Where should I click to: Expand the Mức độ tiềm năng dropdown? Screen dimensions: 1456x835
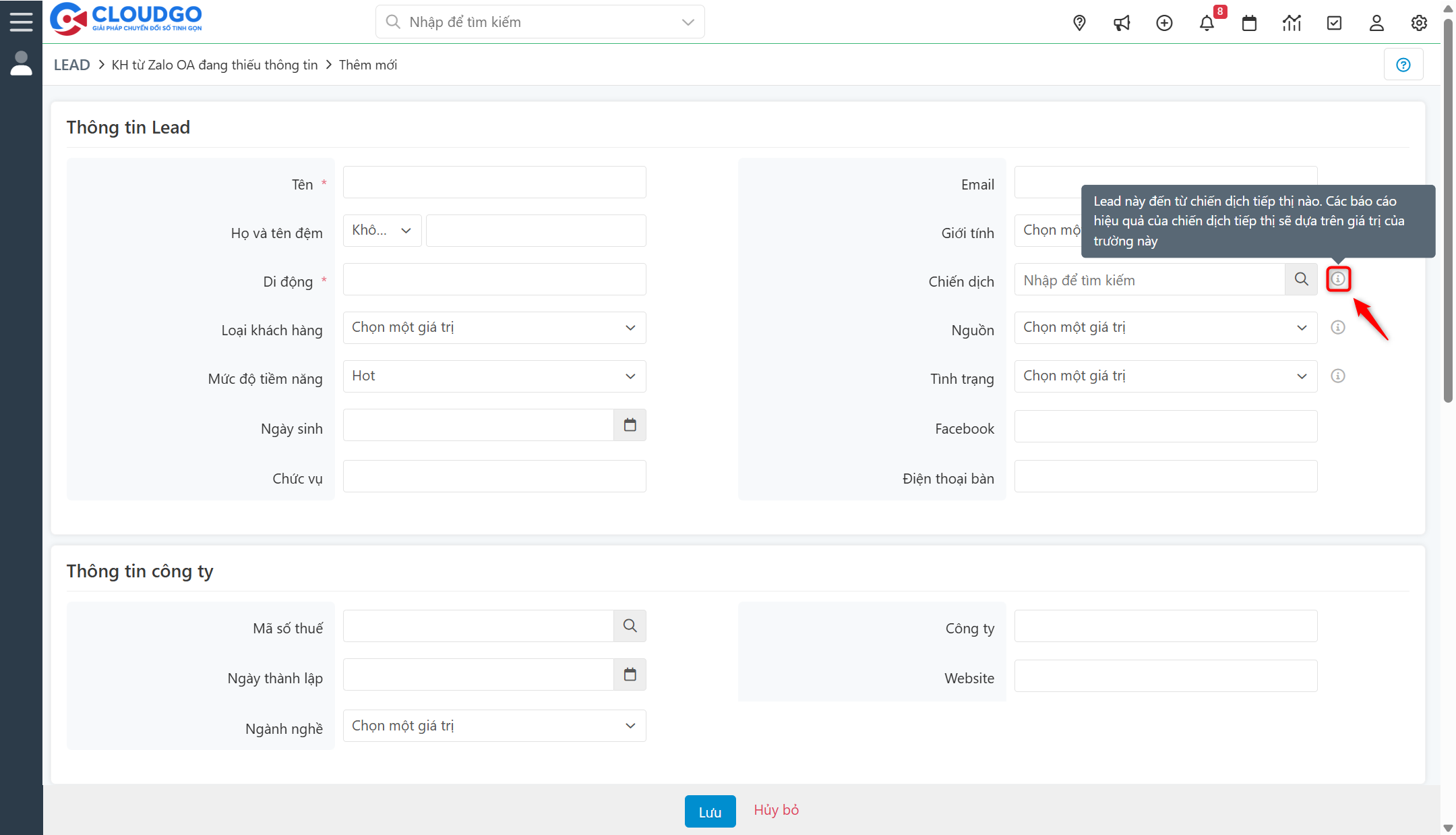(494, 376)
